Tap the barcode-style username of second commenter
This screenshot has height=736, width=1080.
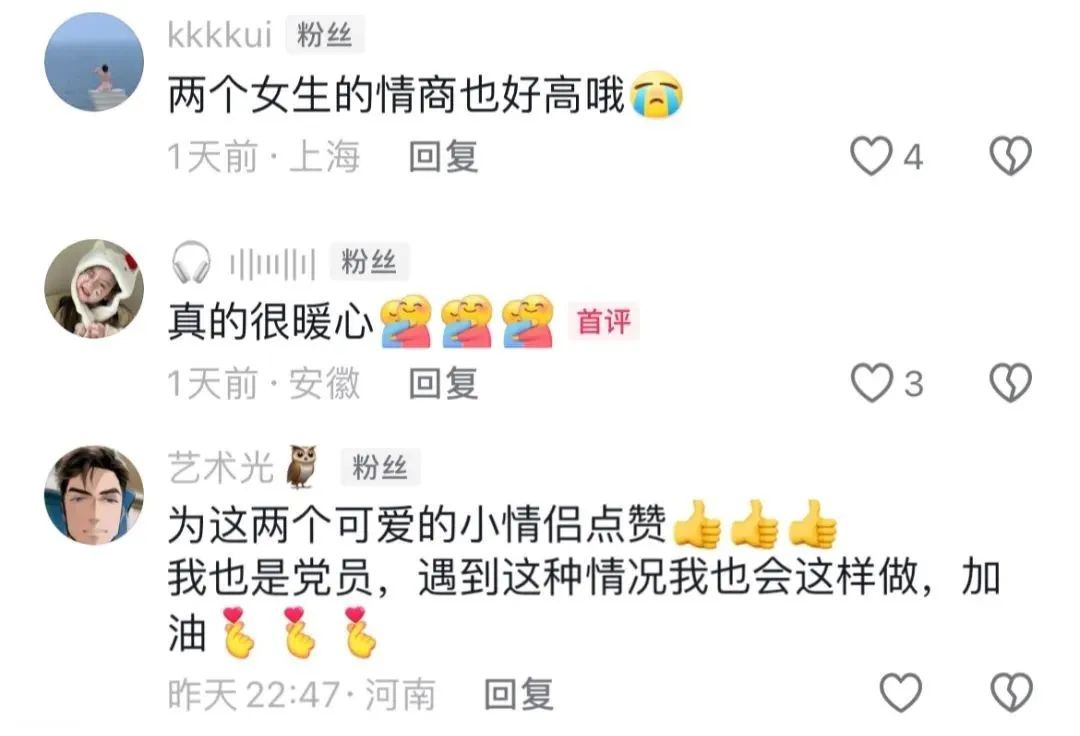coord(273,264)
